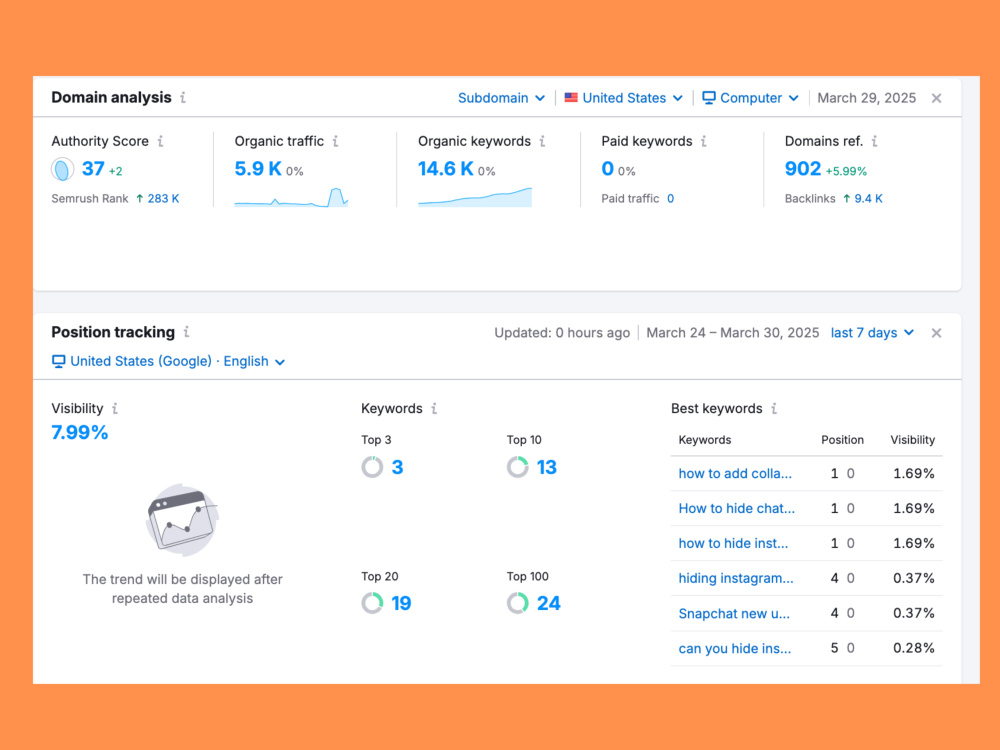The image size is (1000, 750).
Task: Open Visibility value 7.99%
Action: (80, 432)
